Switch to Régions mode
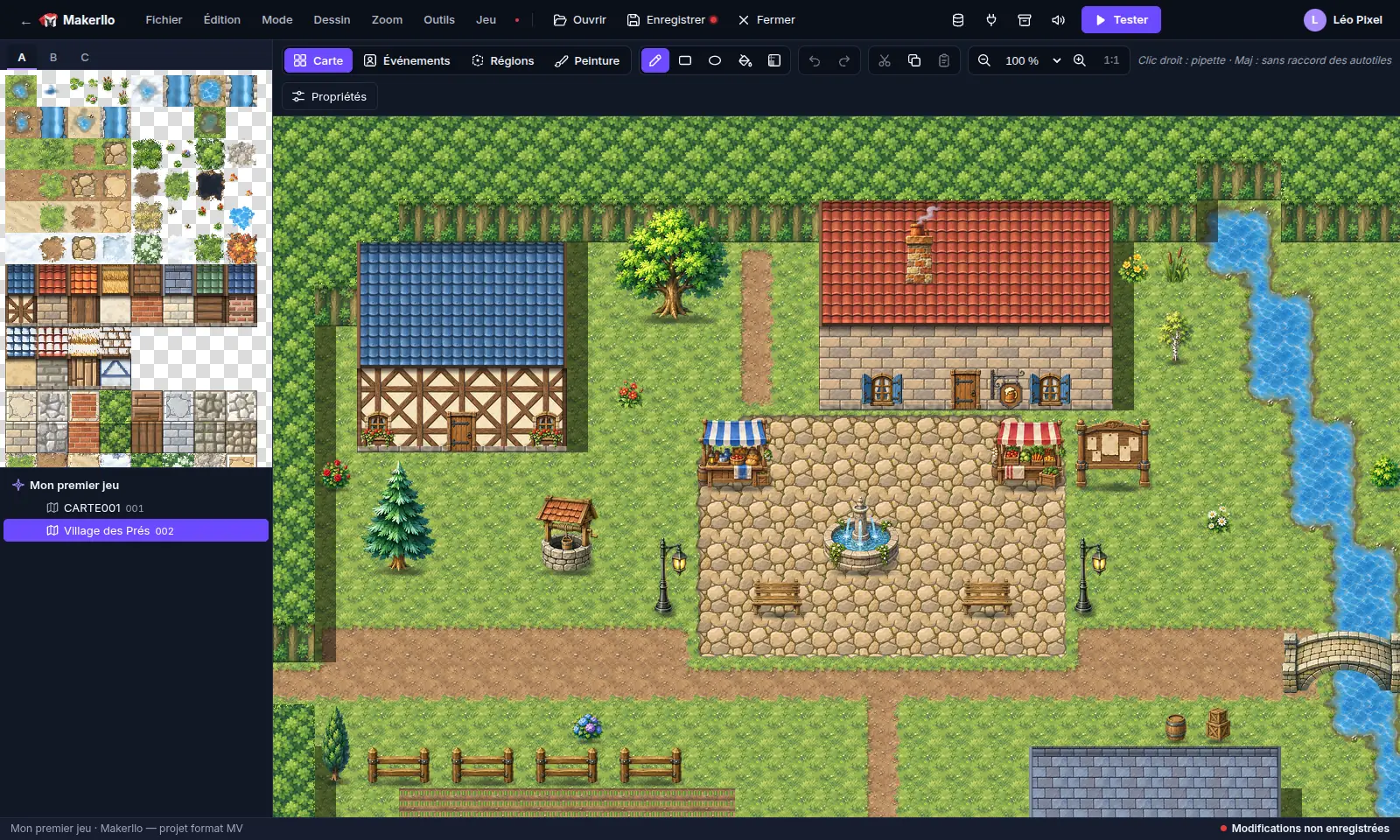The height and width of the screenshot is (840, 1400). [x=503, y=60]
